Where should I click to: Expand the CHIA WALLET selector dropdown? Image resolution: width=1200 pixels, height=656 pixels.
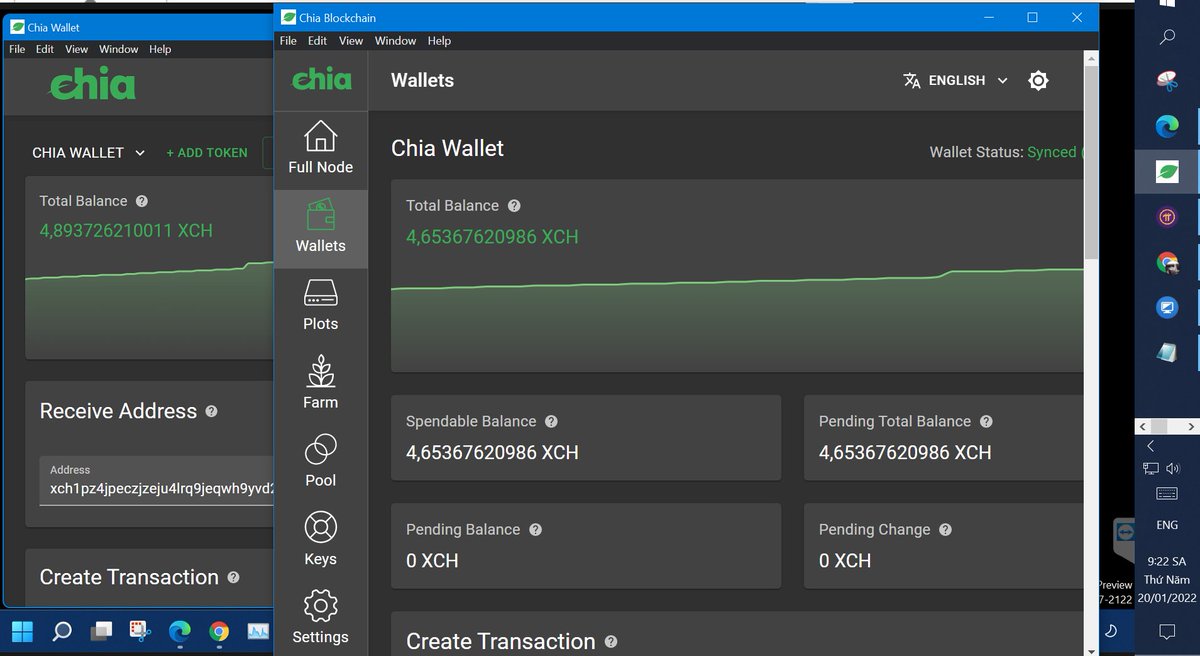tap(89, 153)
